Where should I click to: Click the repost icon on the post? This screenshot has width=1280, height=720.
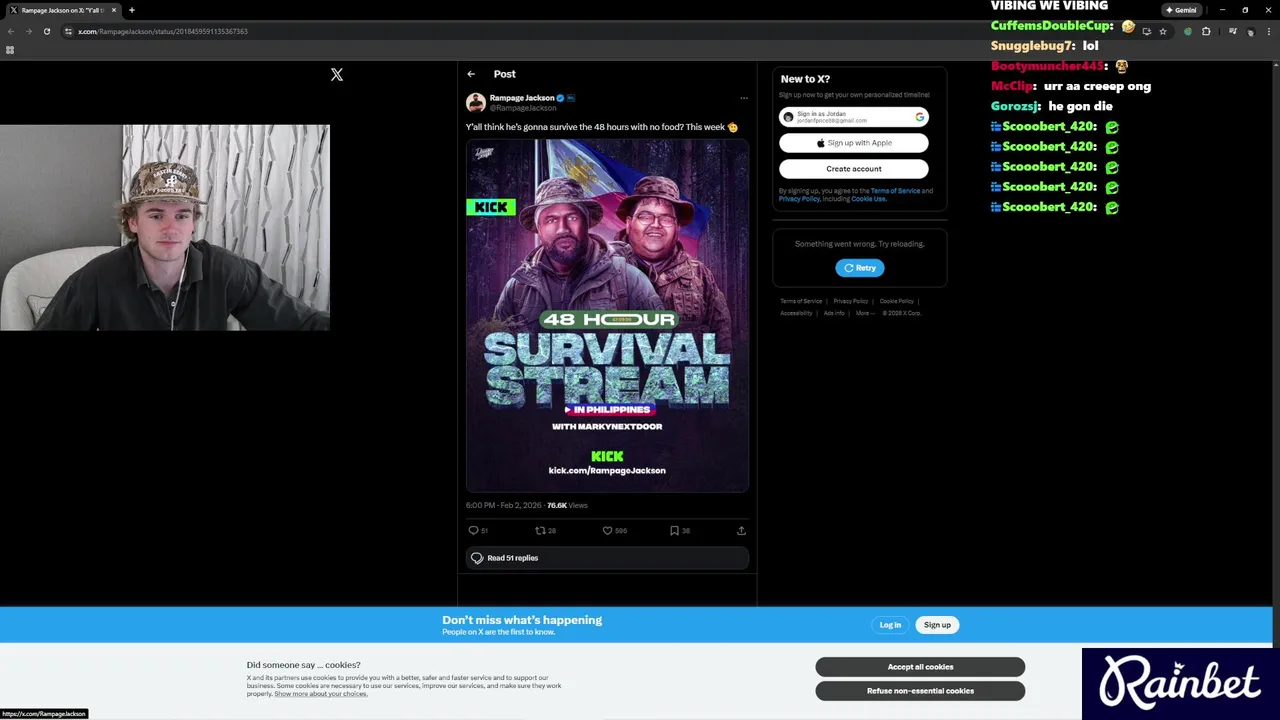(x=541, y=531)
